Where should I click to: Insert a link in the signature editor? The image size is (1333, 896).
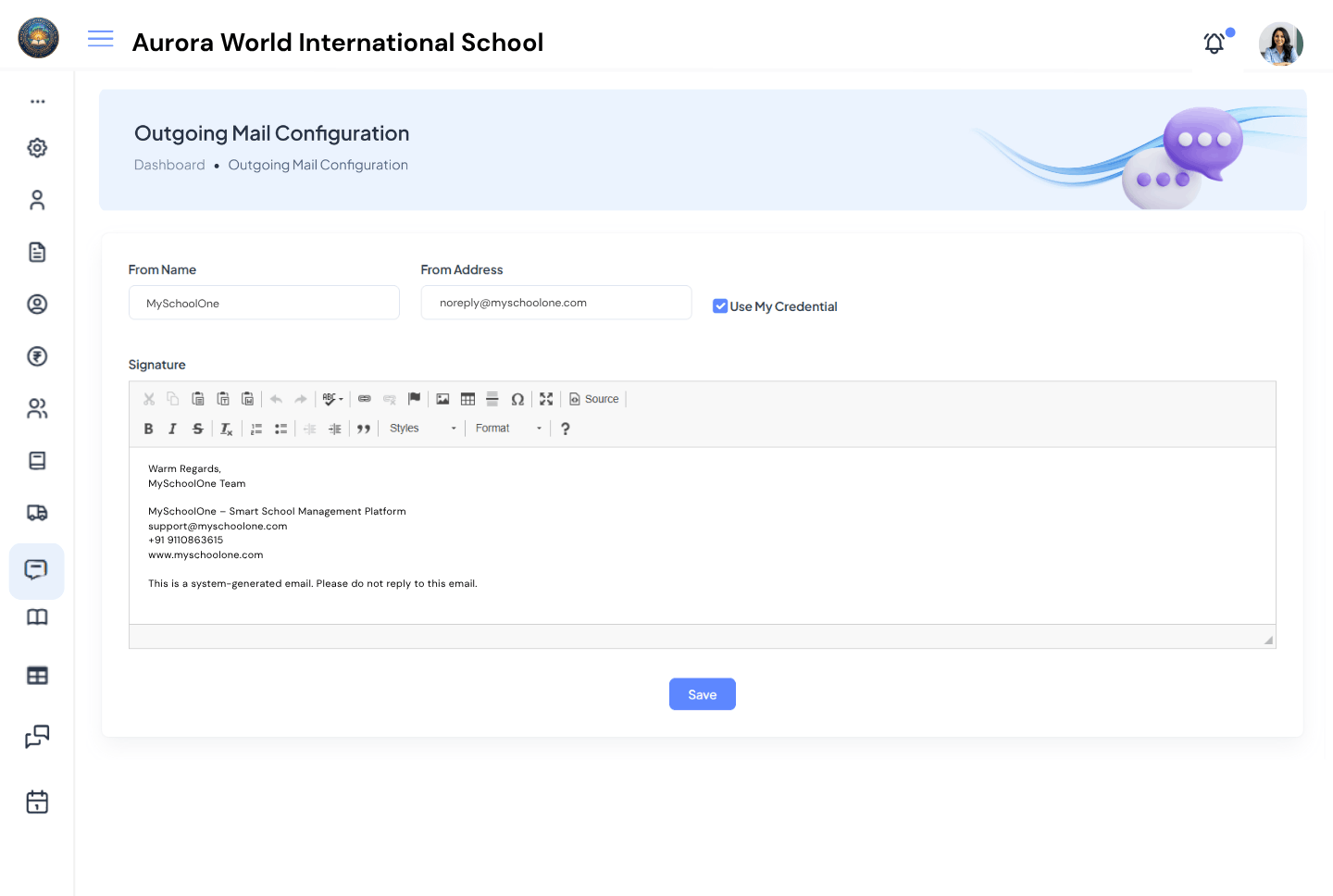tap(364, 398)
